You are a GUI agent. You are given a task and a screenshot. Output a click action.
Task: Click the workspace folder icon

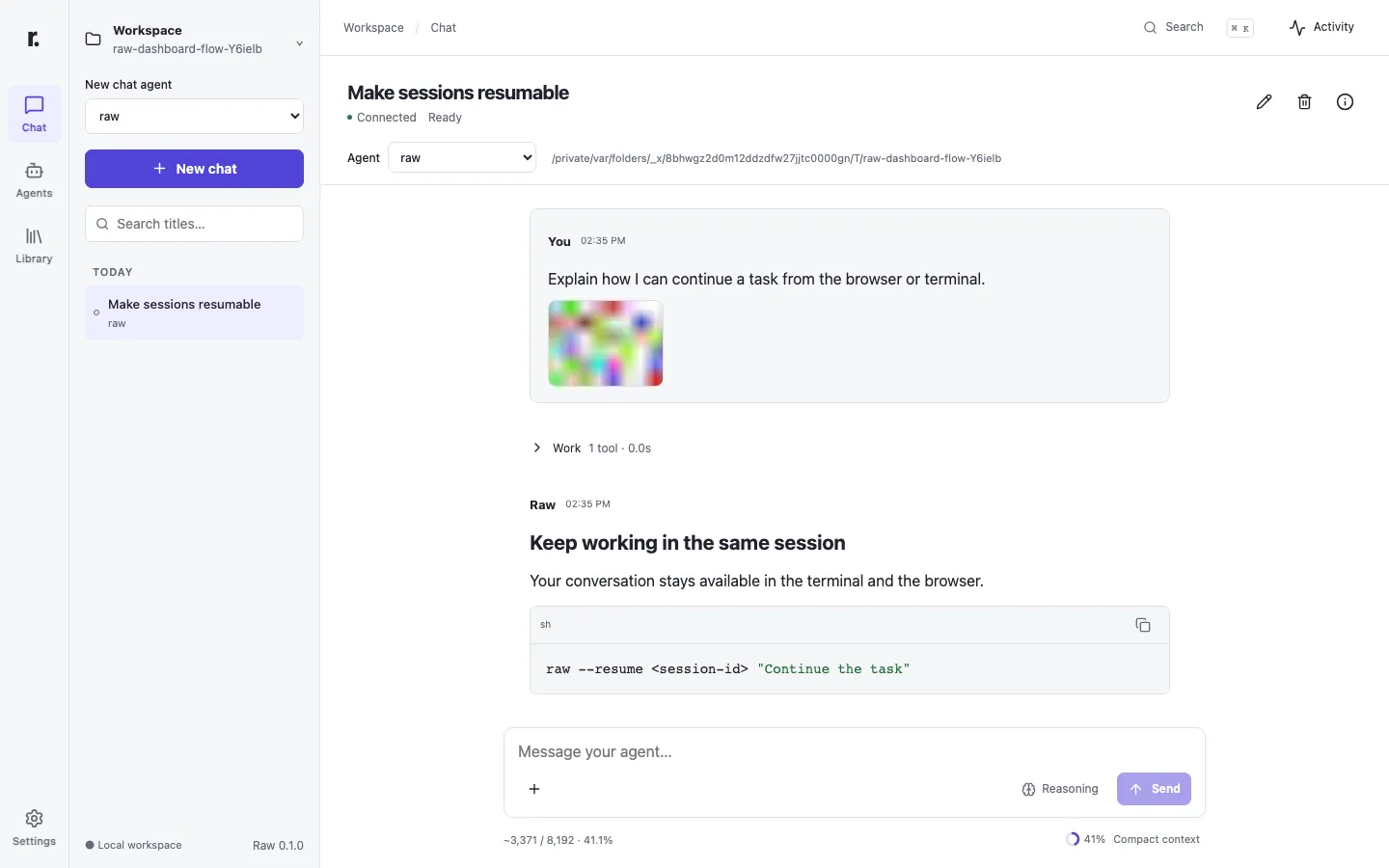pos(94,40)
